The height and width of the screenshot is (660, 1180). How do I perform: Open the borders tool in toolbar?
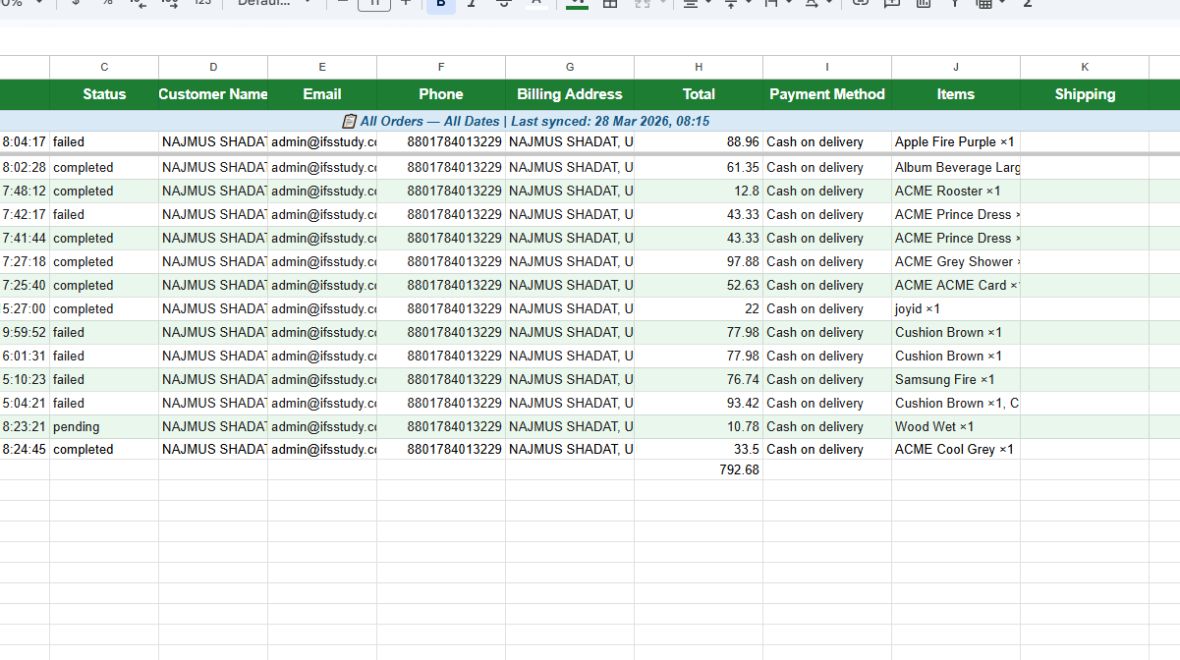pos(610,4)
